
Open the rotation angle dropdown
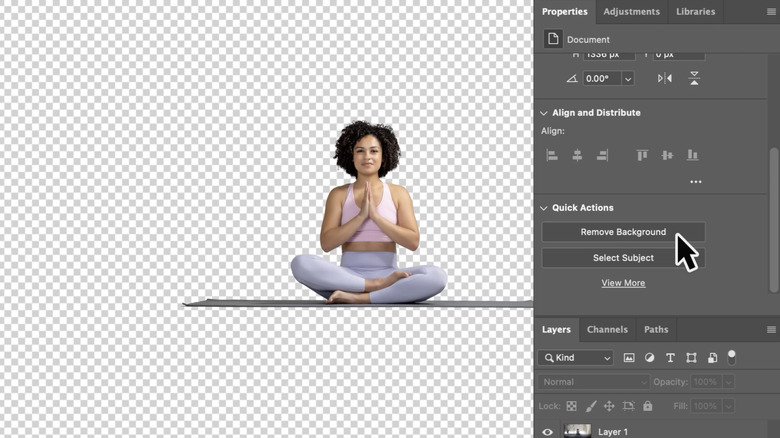point(628,78)
